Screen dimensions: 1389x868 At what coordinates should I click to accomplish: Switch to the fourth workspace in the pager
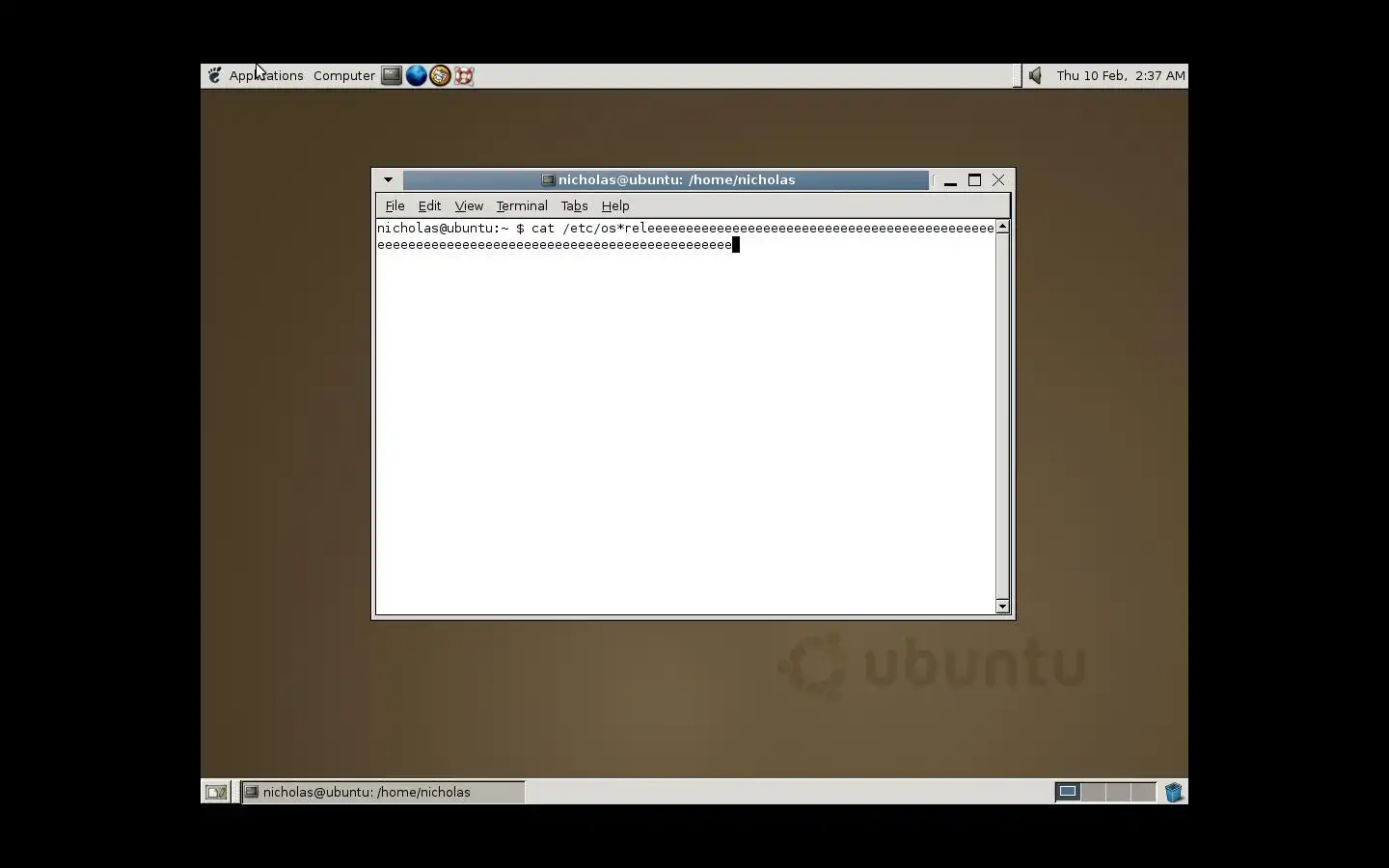(1143, 792)
